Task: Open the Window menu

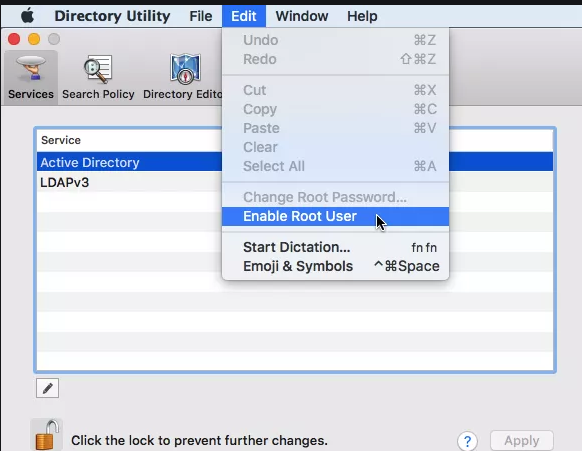Action: (302, 16)
